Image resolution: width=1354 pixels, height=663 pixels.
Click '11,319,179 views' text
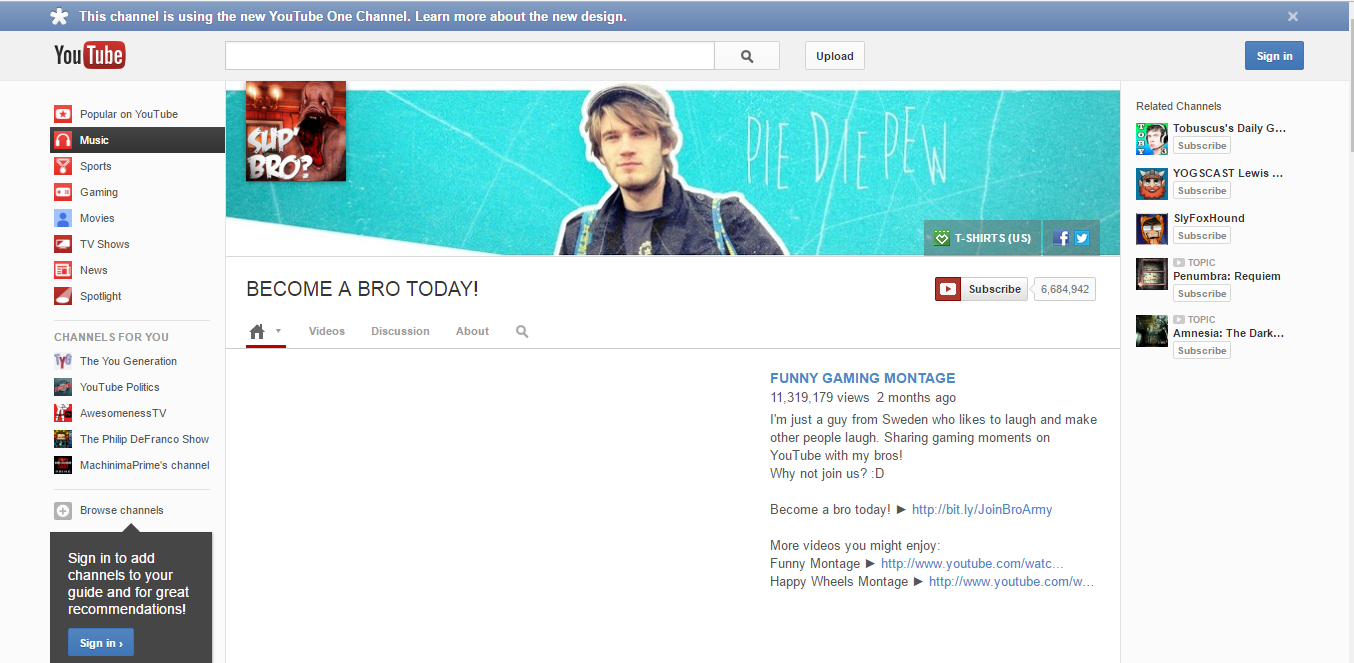click(820, 398)
